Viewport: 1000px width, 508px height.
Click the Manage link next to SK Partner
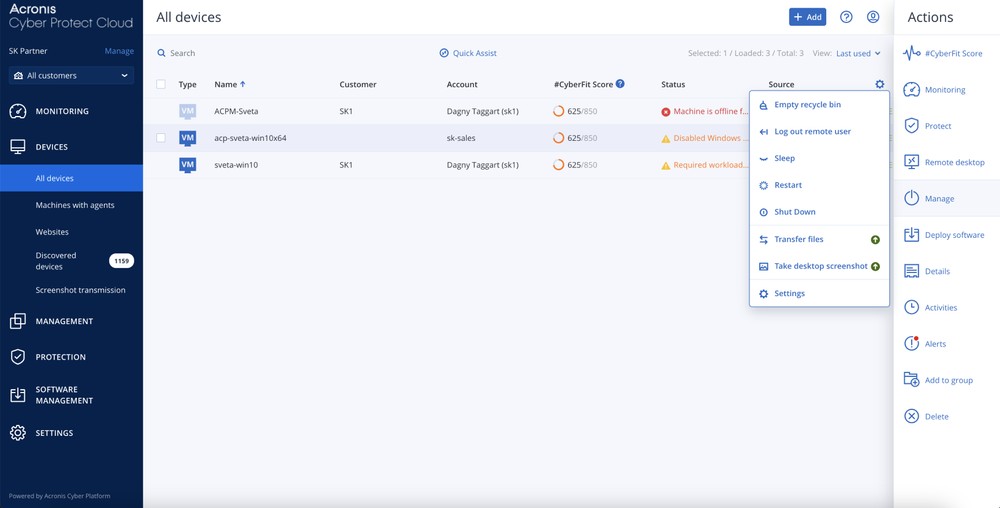(119, 51)
